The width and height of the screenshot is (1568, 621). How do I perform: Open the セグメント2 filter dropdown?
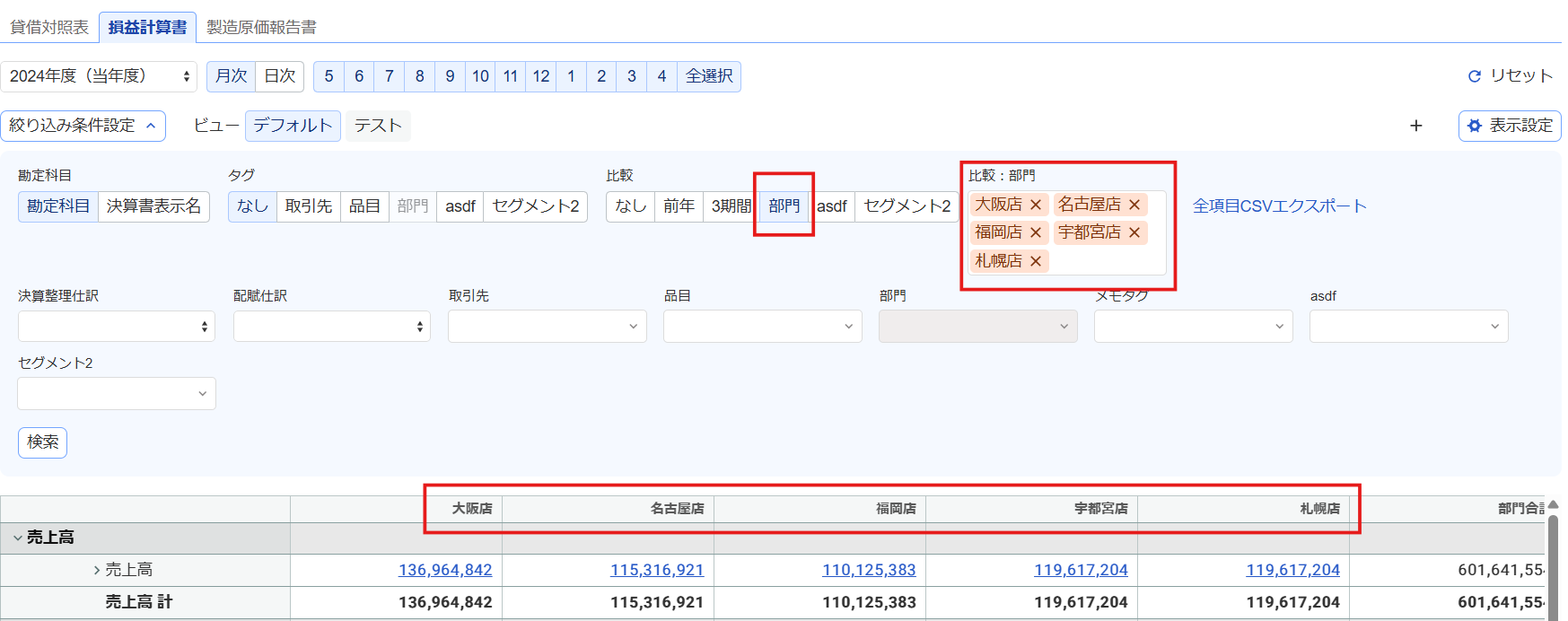click(x=117, y=394)
